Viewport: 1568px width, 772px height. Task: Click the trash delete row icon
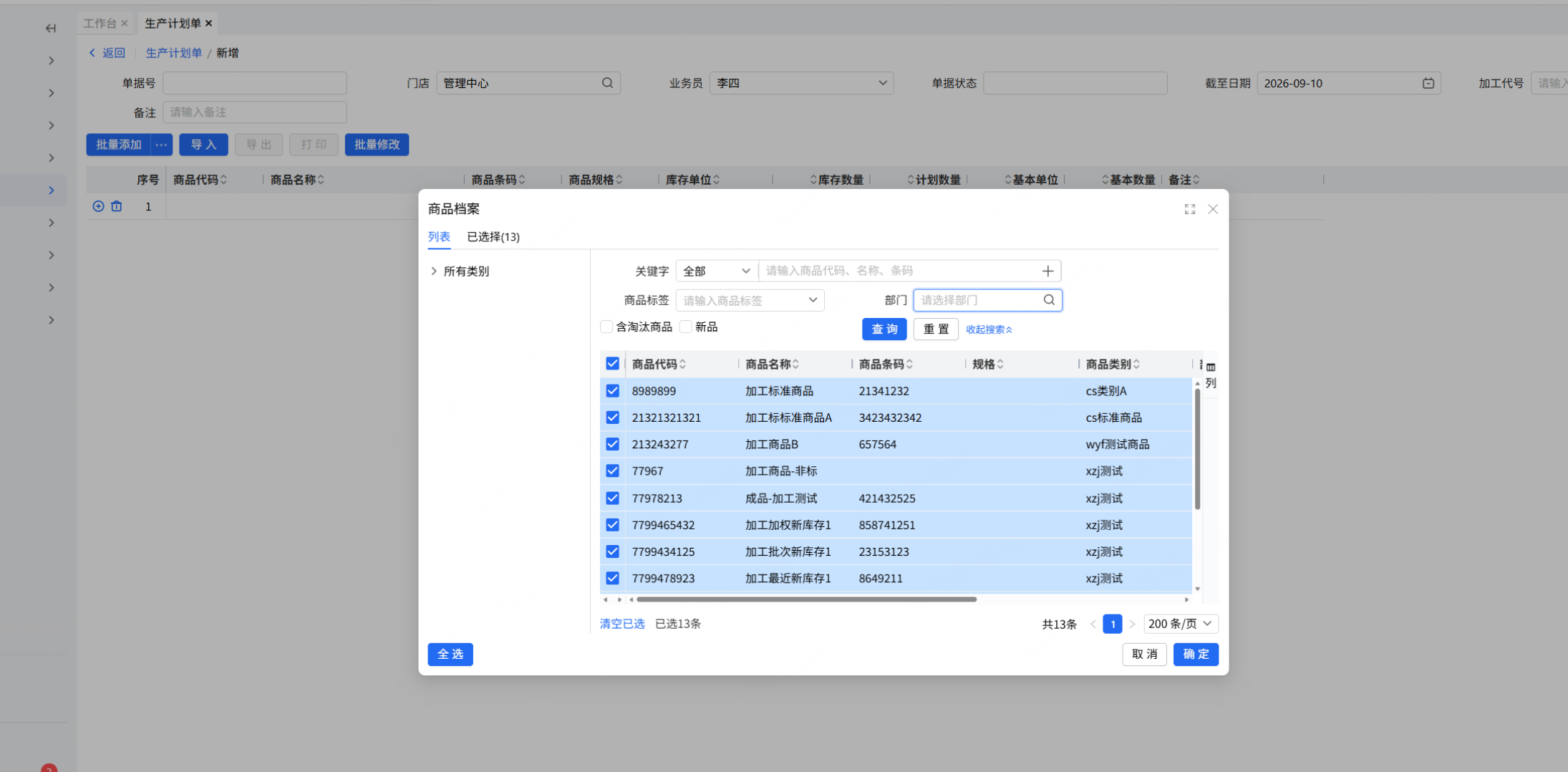coord(117,206)
